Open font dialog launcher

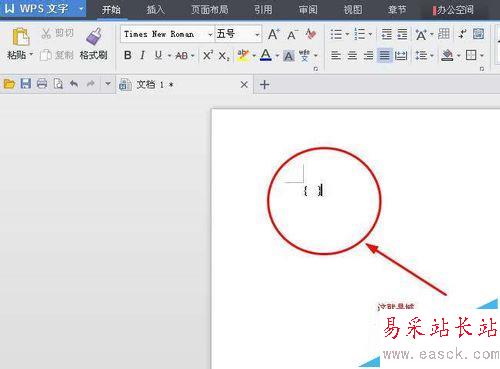pos(315,69)
